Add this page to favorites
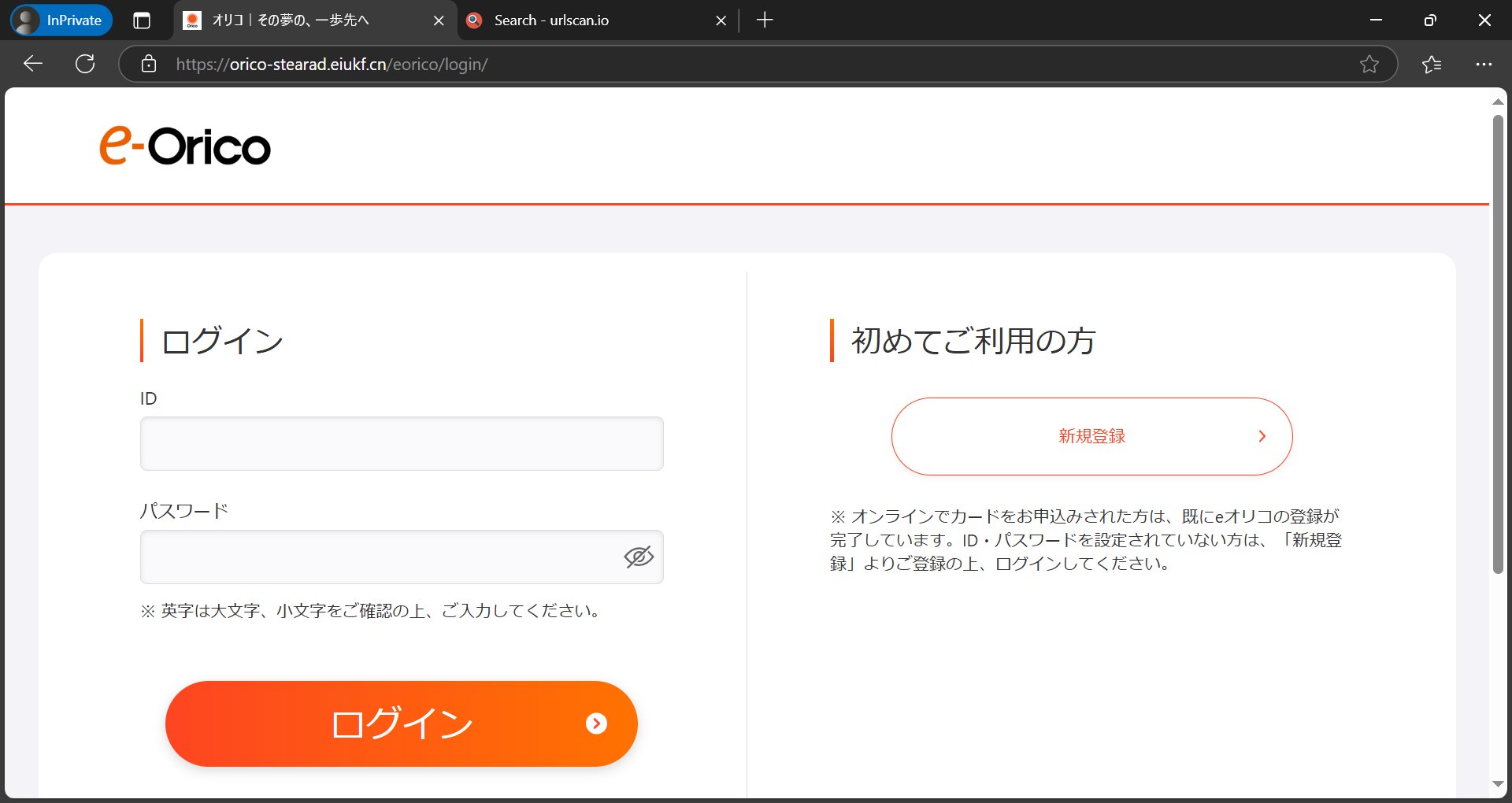1512x803 pixels. click(1369, 64)
